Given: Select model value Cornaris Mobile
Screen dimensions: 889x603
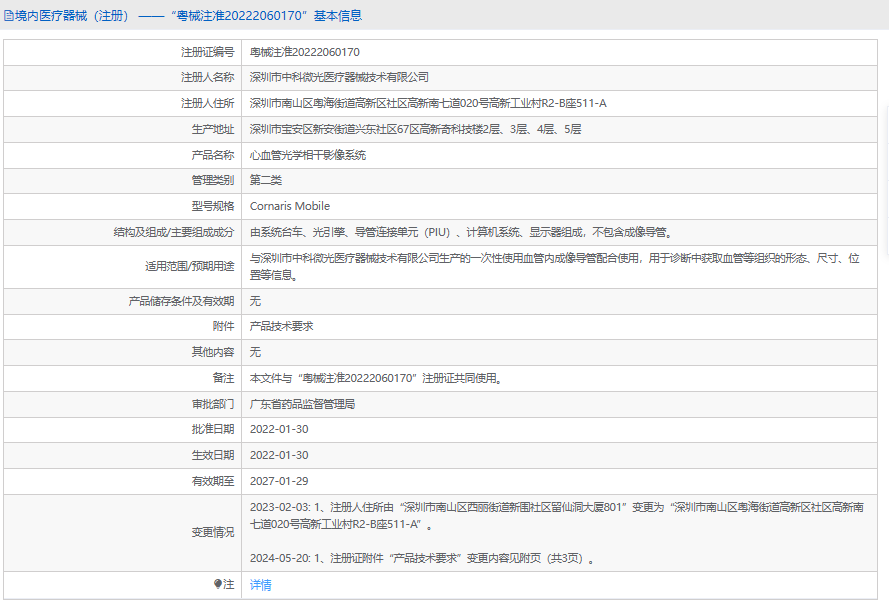Looking at the screenshot, I should point(290,206).
